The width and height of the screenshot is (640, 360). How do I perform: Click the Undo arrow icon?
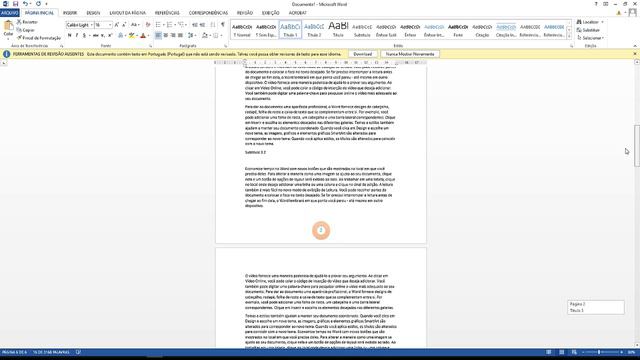(25, 4)
